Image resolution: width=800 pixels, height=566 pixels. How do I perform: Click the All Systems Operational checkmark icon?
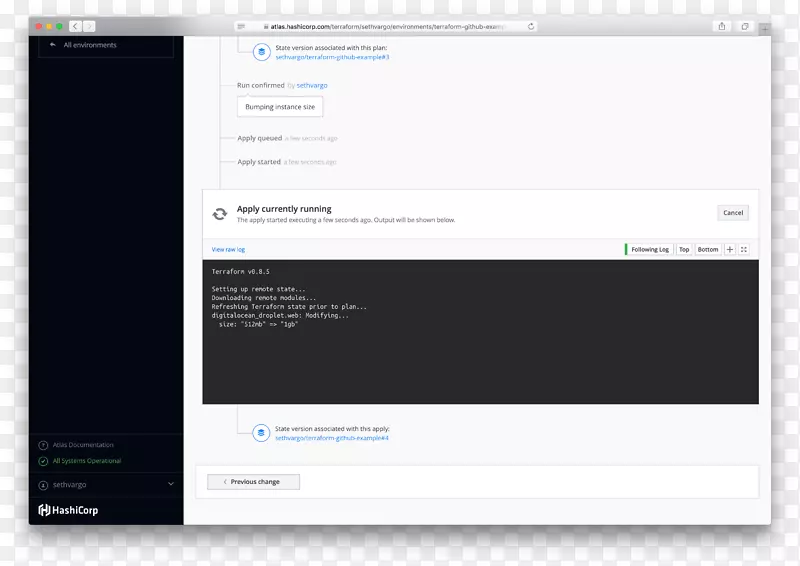click(43, 461)
